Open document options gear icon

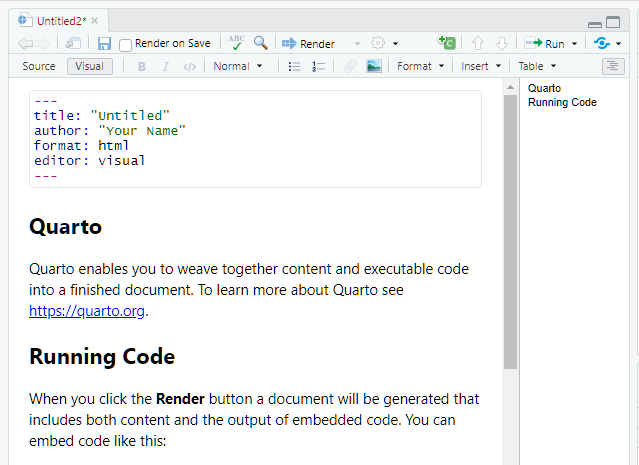tap(378, 43)
